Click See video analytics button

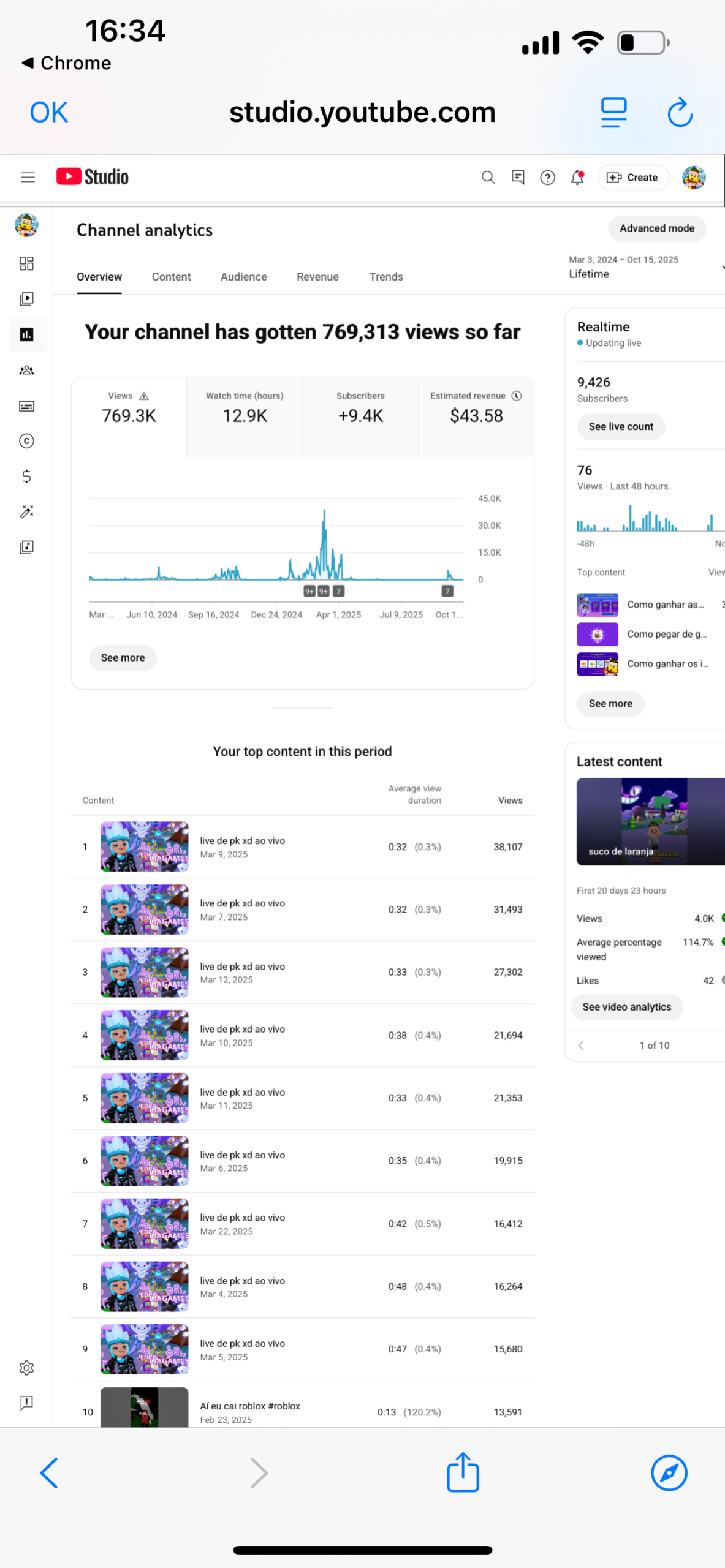pos(626,1008)
